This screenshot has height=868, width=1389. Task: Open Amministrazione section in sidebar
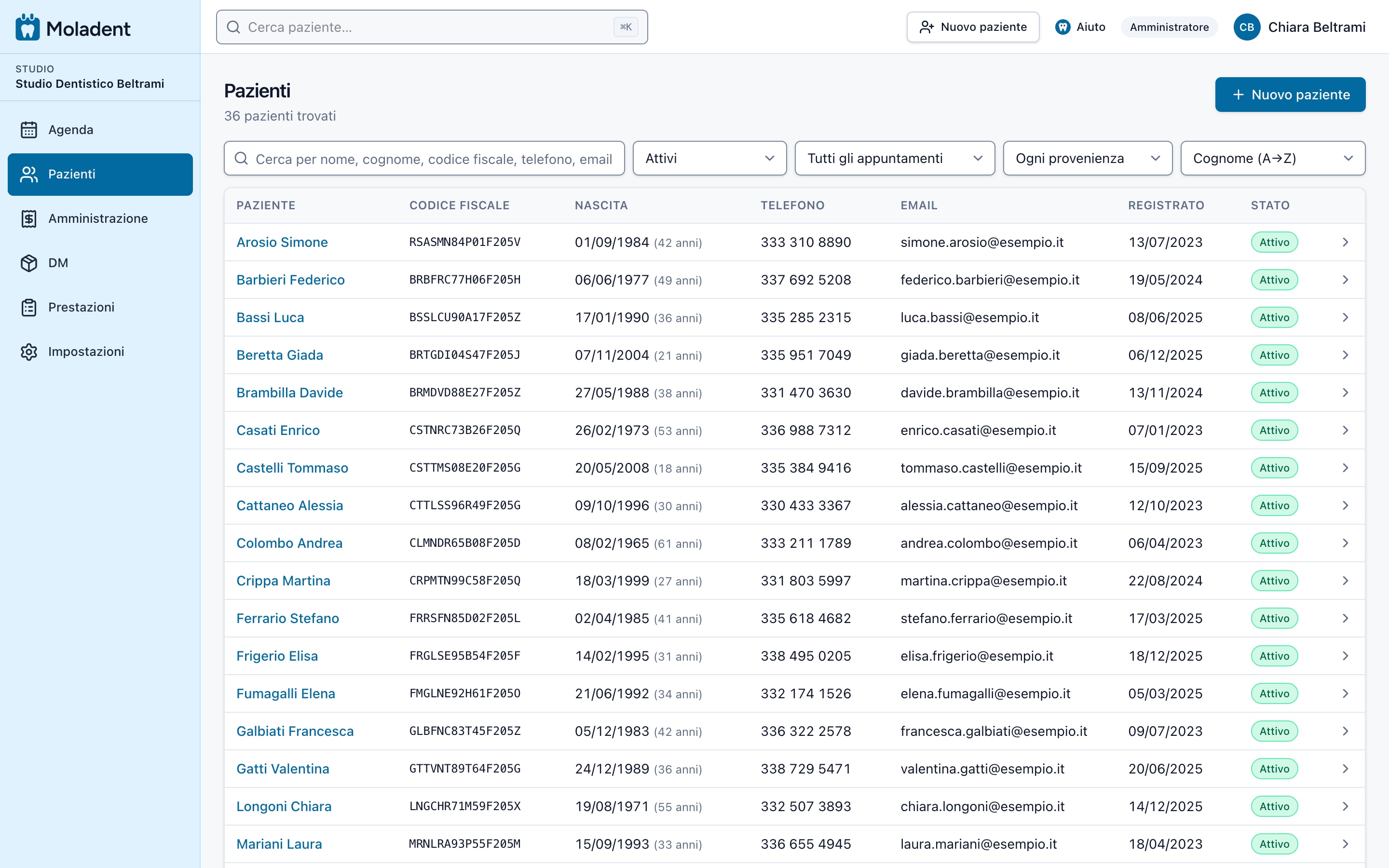click(100, 219)
